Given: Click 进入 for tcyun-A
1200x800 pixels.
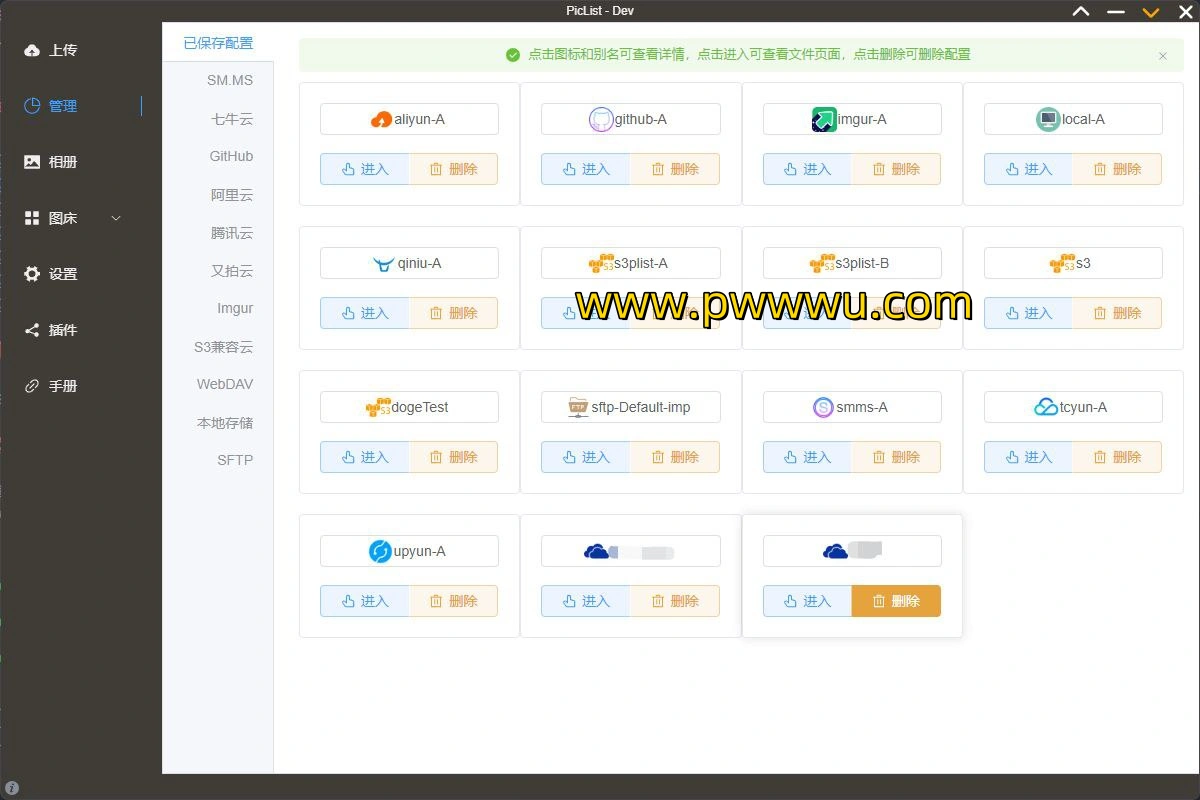Looking at the screenshot, I should tap(1029, 457).
